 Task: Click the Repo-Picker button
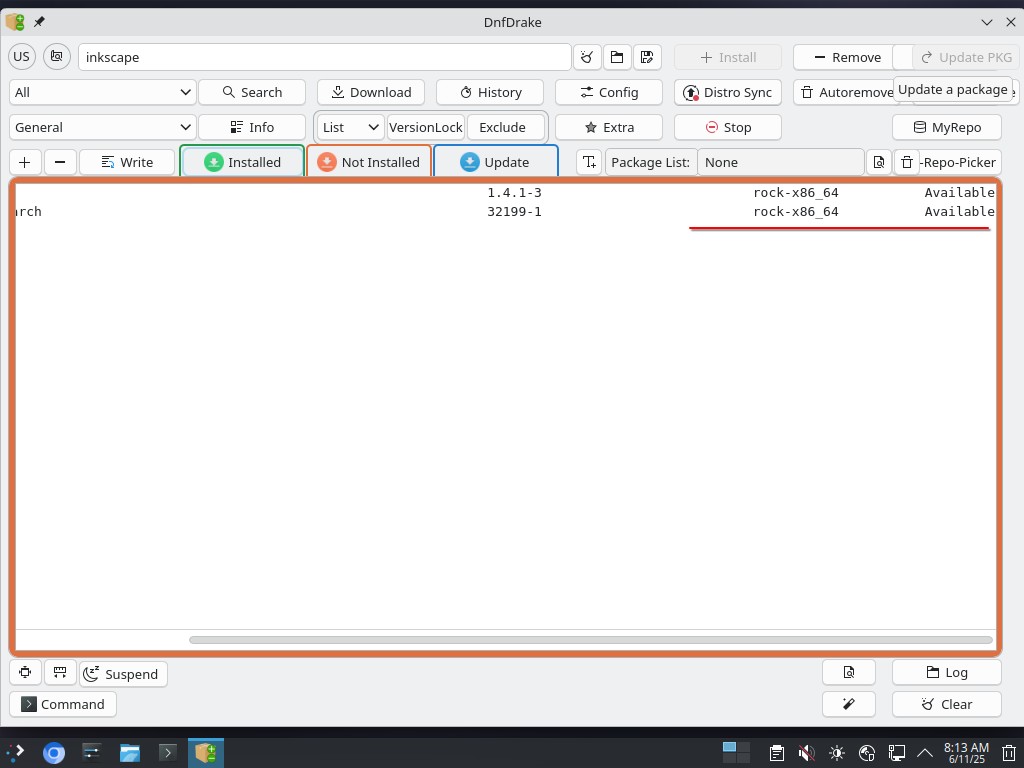959,162
